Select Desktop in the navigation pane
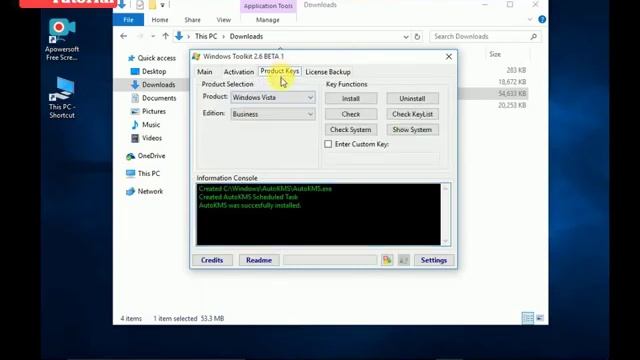 [148, 71]
